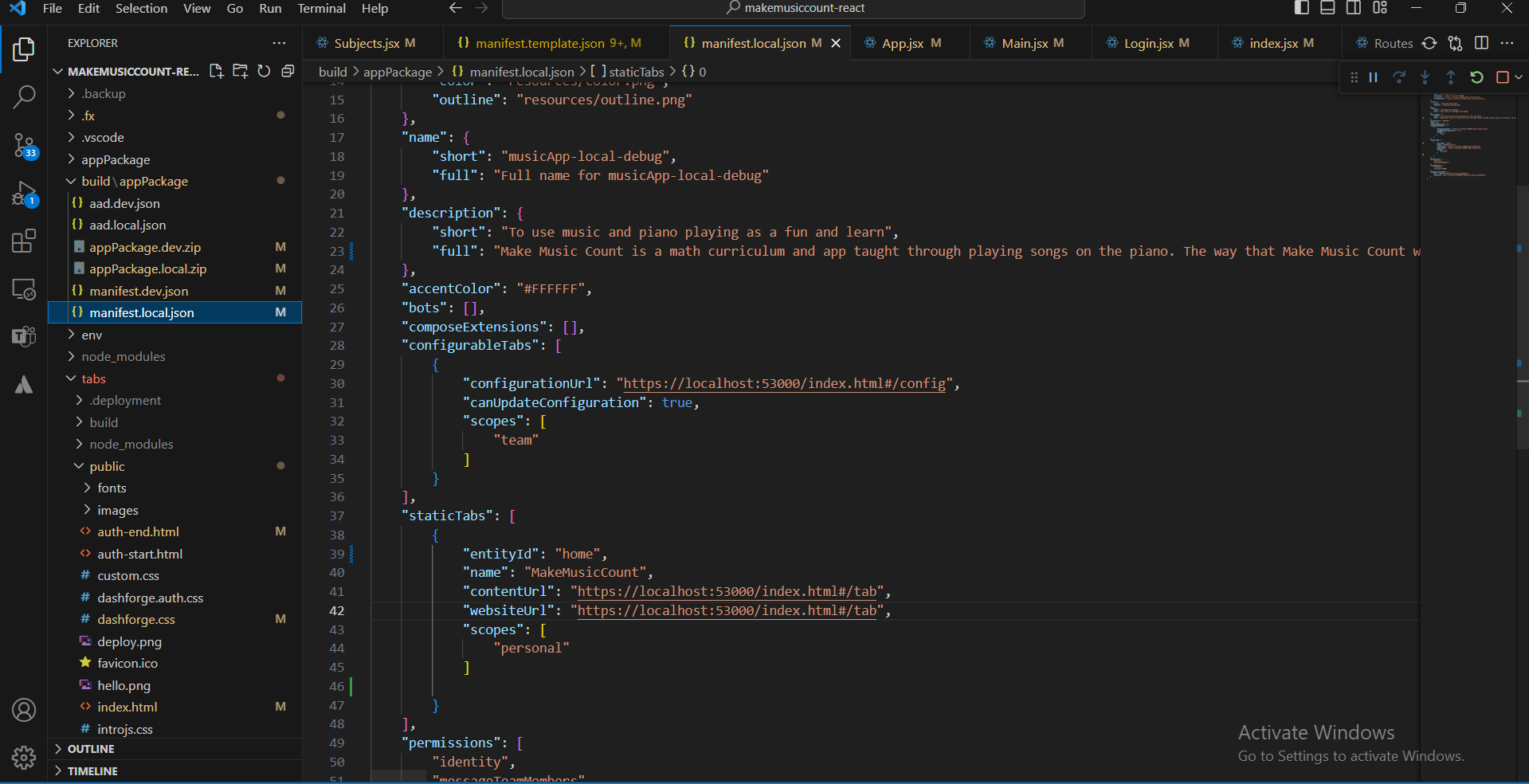This screenshot has height=784, width=1529.
Task: Click the Split Editor icon
Action: pyautogui.click(x=1483, y=43)
